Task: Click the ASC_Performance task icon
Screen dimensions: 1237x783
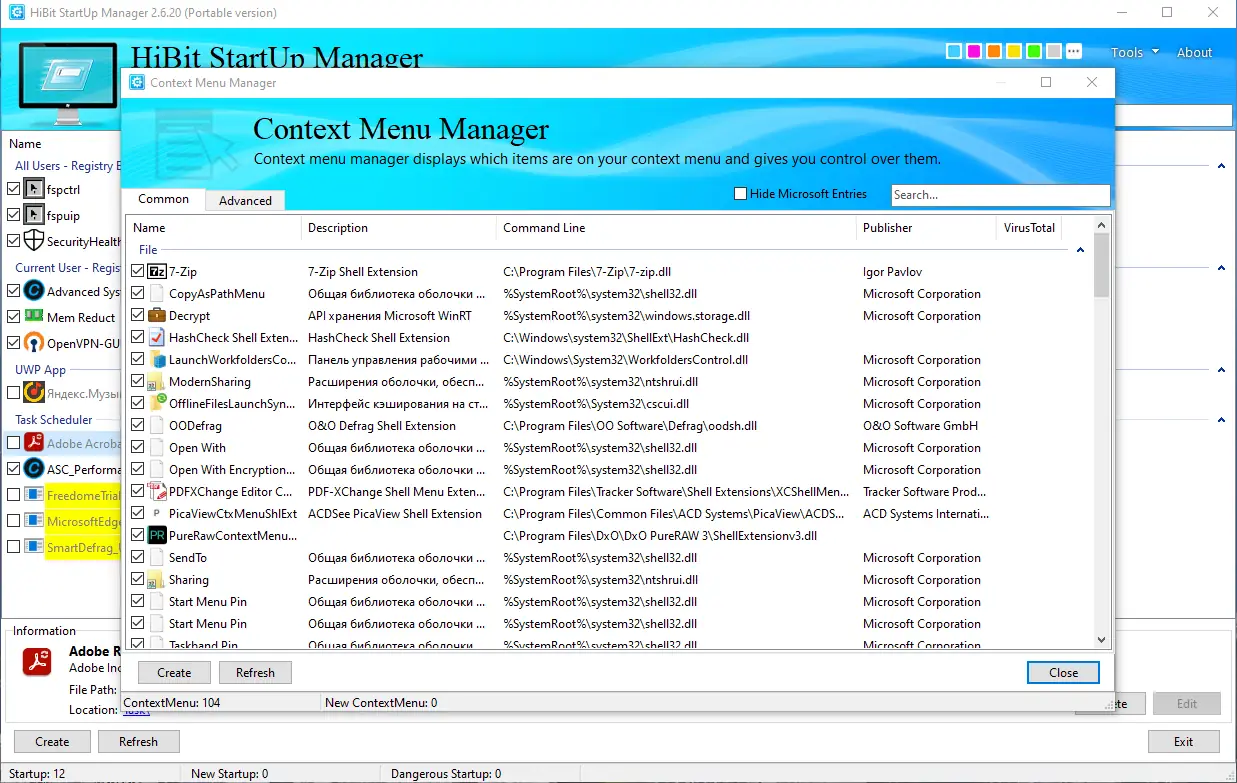Action: tap(34, 468)
